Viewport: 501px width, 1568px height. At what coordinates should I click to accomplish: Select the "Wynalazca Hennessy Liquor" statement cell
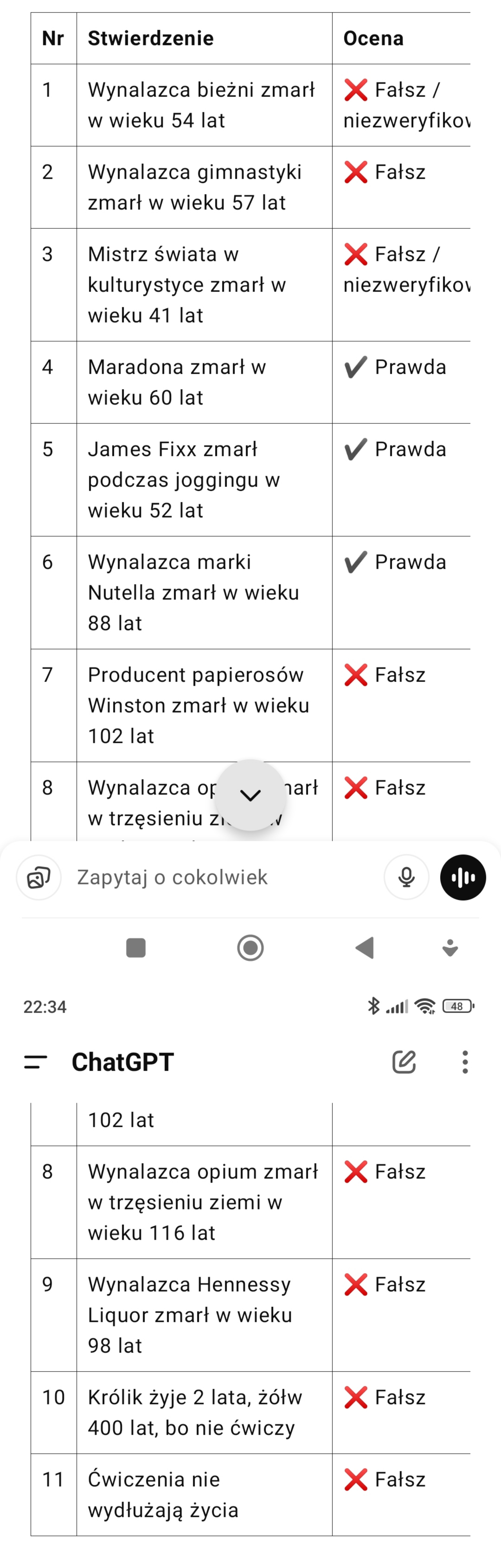[190, 1315]
